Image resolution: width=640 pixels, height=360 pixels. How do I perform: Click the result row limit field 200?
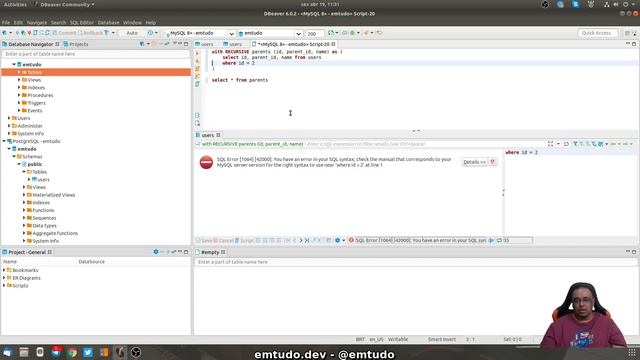point(314,33)
